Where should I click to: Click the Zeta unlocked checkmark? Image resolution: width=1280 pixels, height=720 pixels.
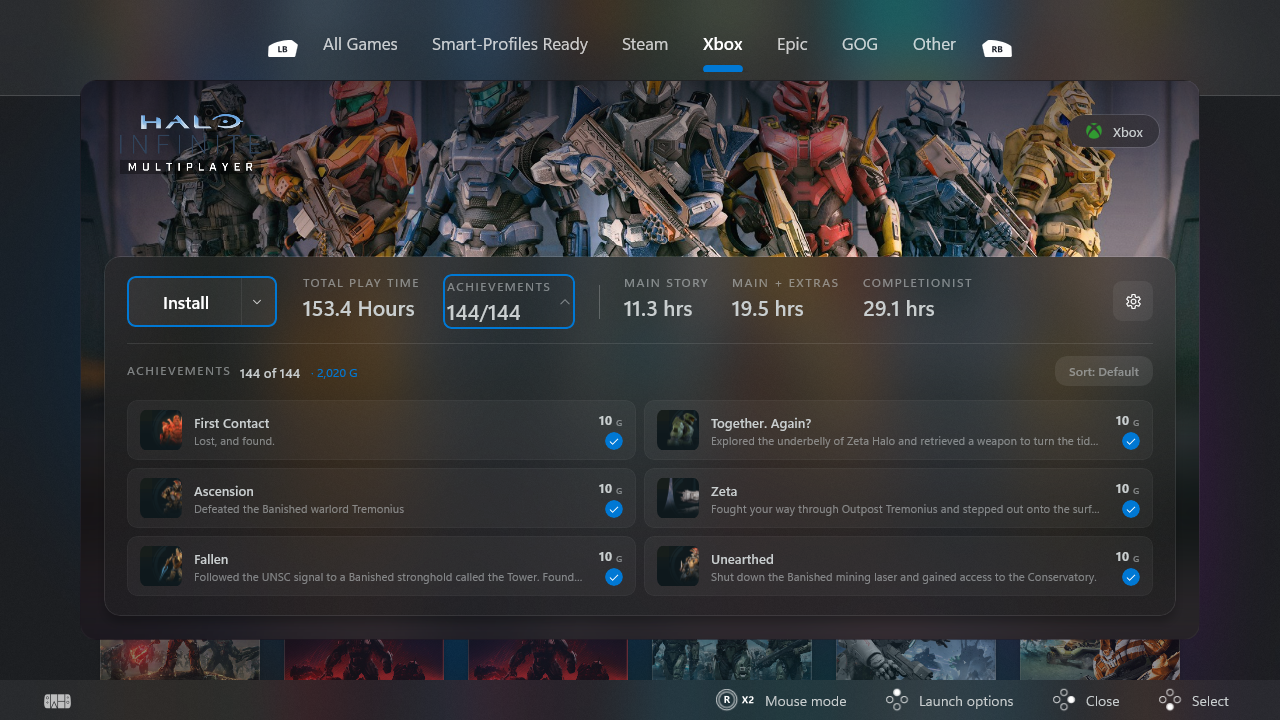click(1131, 509)
